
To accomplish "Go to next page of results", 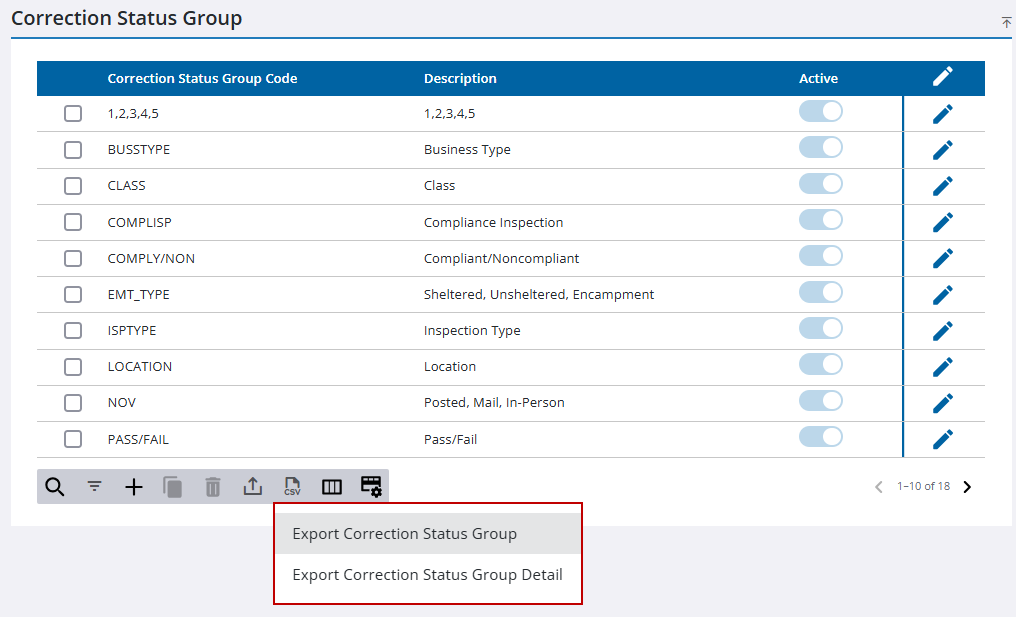I will [967, 487].
